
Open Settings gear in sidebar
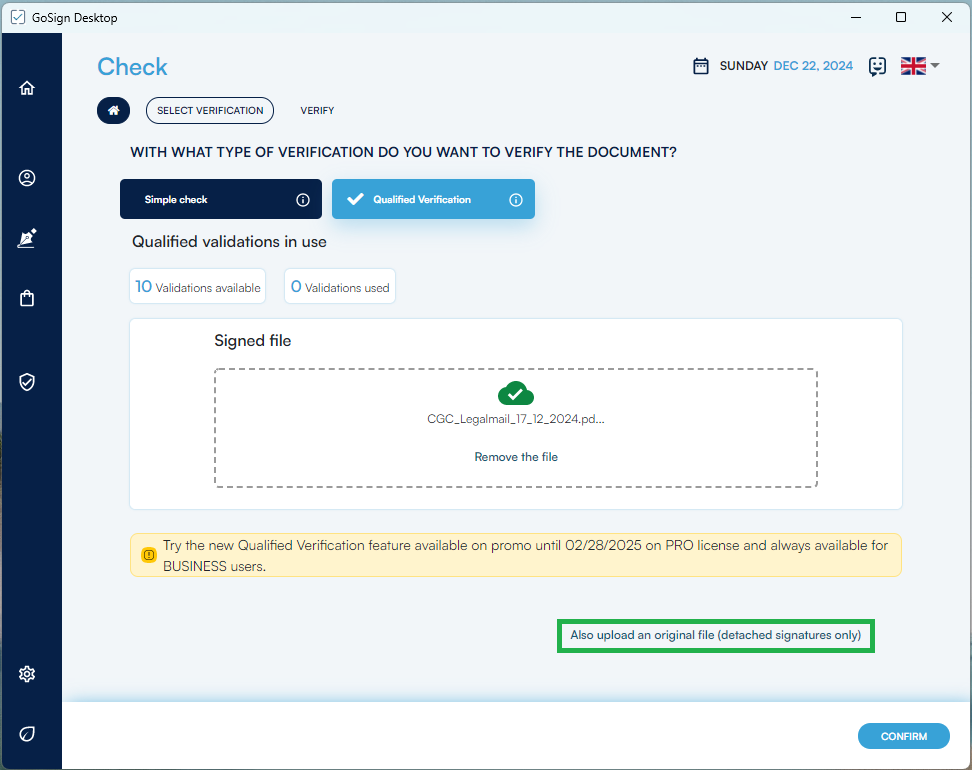click(x=27, y=674)
